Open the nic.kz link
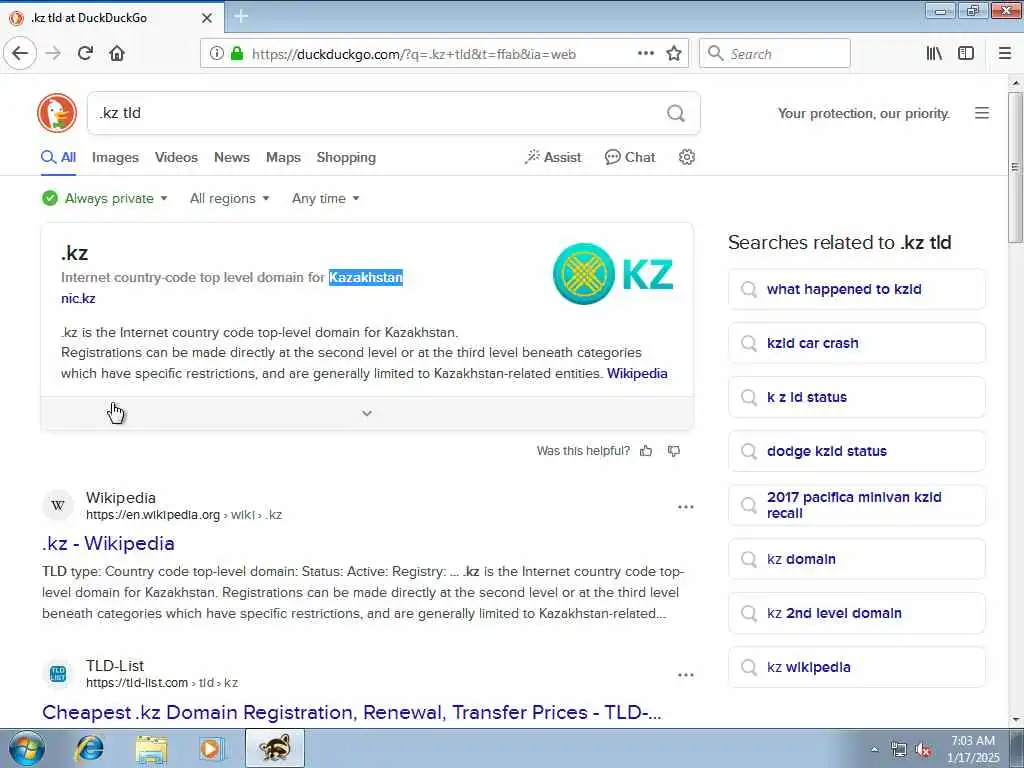1024x768 pixels. click(x=78, y=298)
